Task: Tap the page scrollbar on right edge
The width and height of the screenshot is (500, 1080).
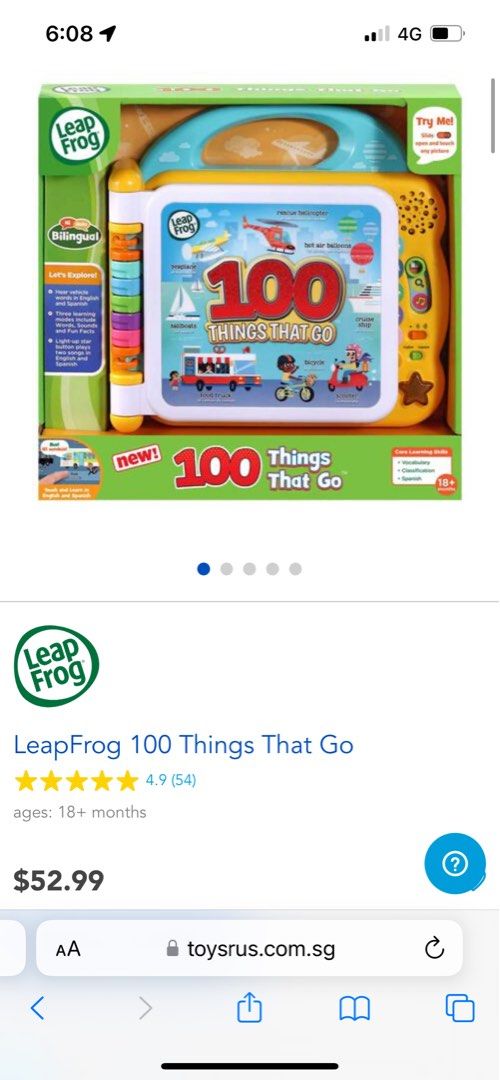Action: tap(493, 116)
